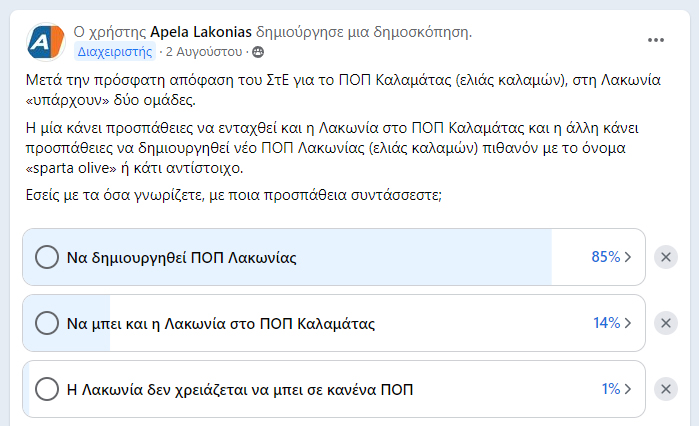Click the Διαχειριστής admin badge
The height and width of the screenshot is (426, 699).
(x=115, y=52)
